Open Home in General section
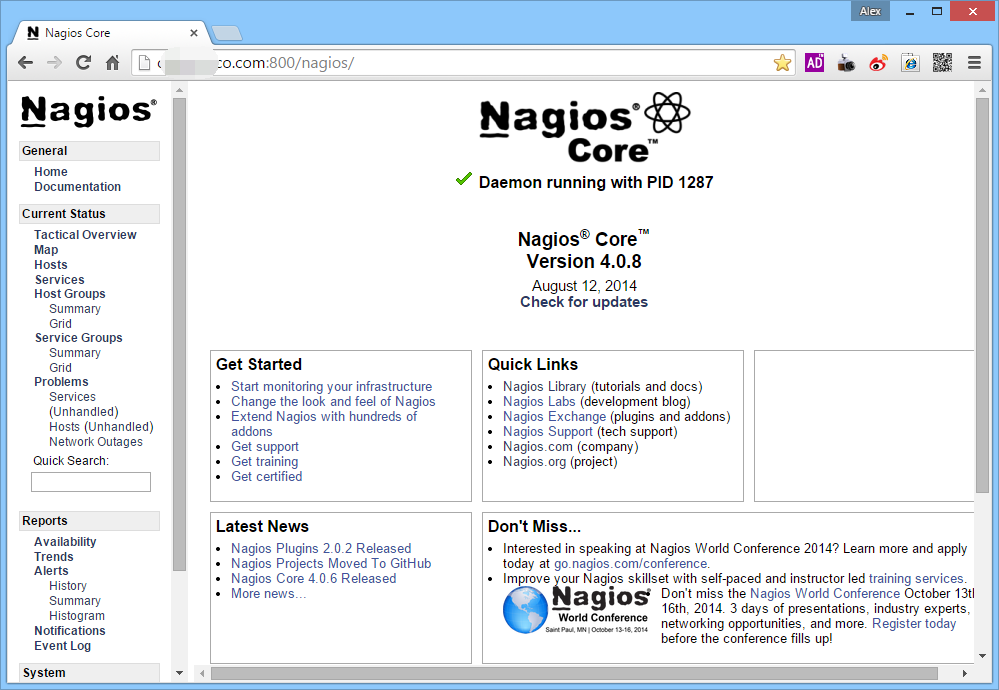Image resolution: width=999 pixels, height=690 pixels. (51, 171)
